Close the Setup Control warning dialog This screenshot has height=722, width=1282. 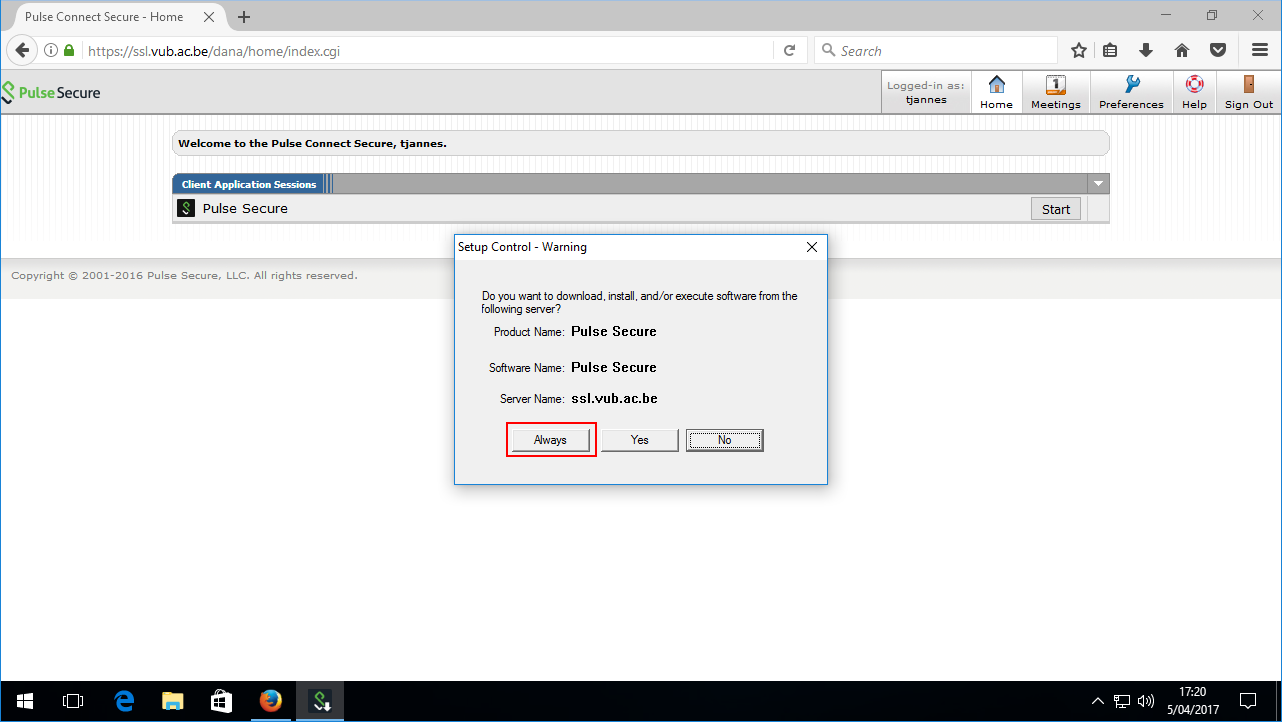pos(812,247)
